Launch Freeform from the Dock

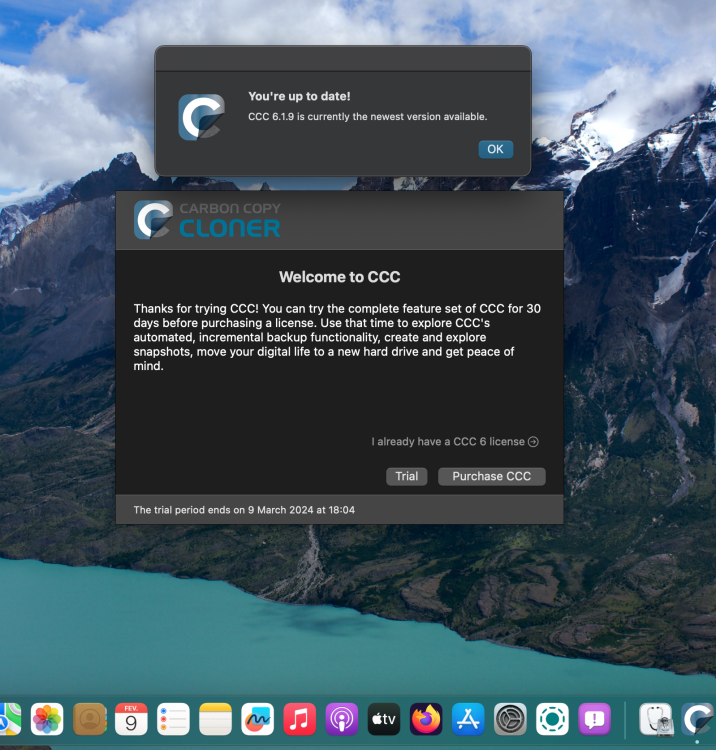point(257,719)
